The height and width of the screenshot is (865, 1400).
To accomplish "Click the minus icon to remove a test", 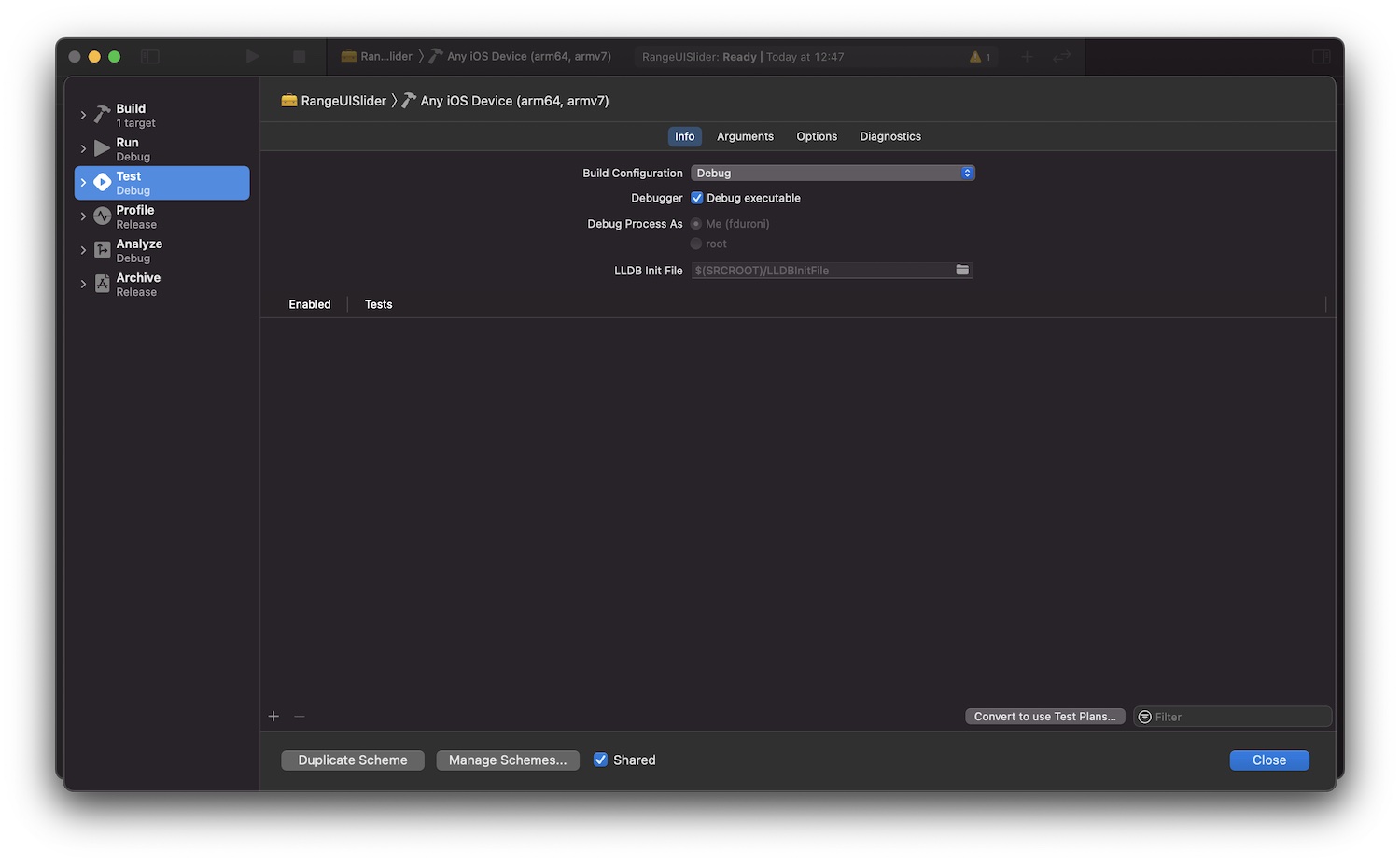I will pyautogui.click(x=300, y=716).
